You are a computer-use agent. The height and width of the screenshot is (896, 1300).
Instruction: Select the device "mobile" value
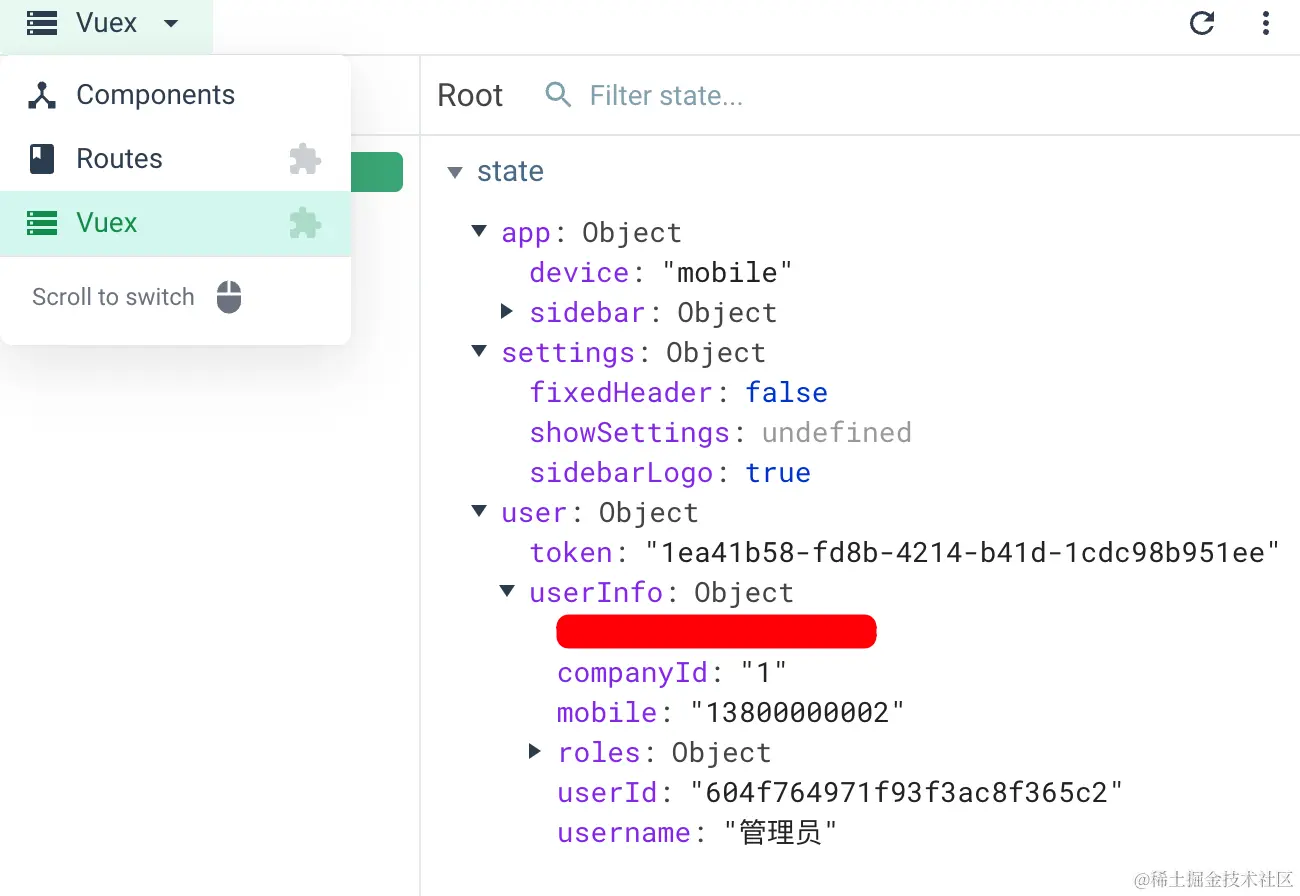[x=727, y=273]
